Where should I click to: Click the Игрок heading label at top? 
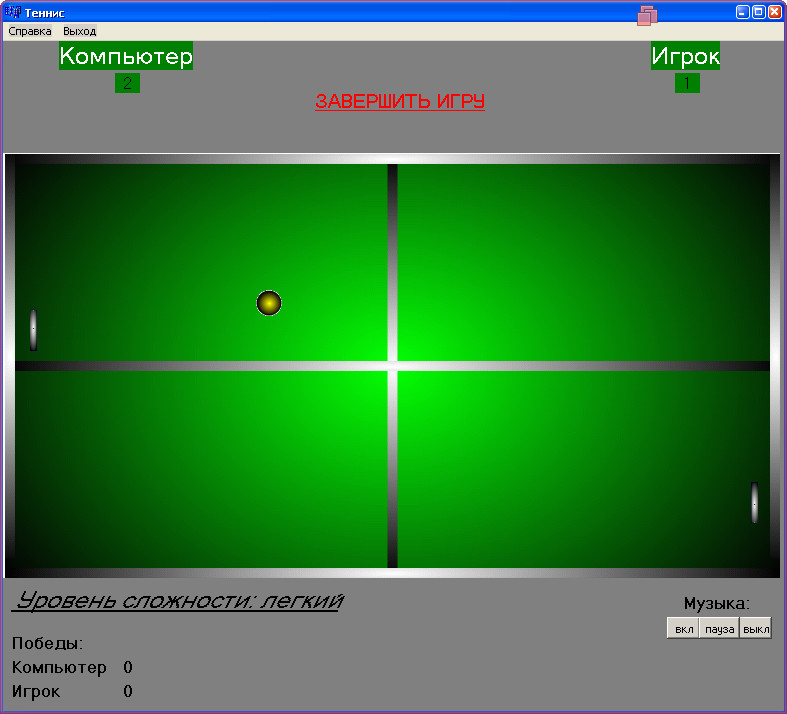pos(686,56)
